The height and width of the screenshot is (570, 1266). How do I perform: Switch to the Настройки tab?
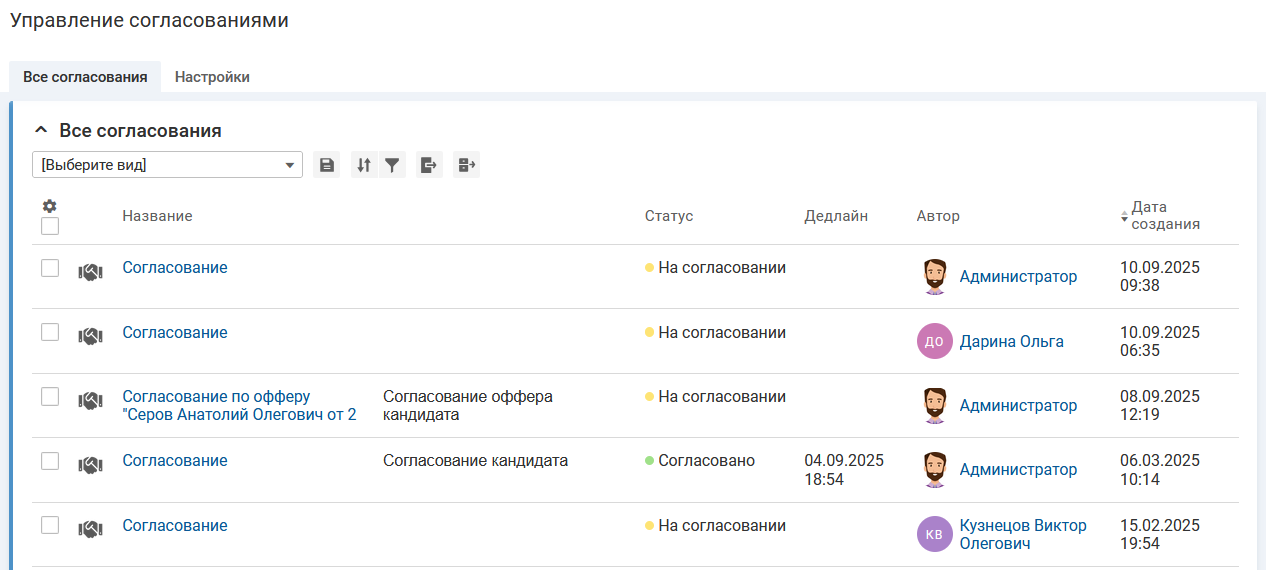212,77
